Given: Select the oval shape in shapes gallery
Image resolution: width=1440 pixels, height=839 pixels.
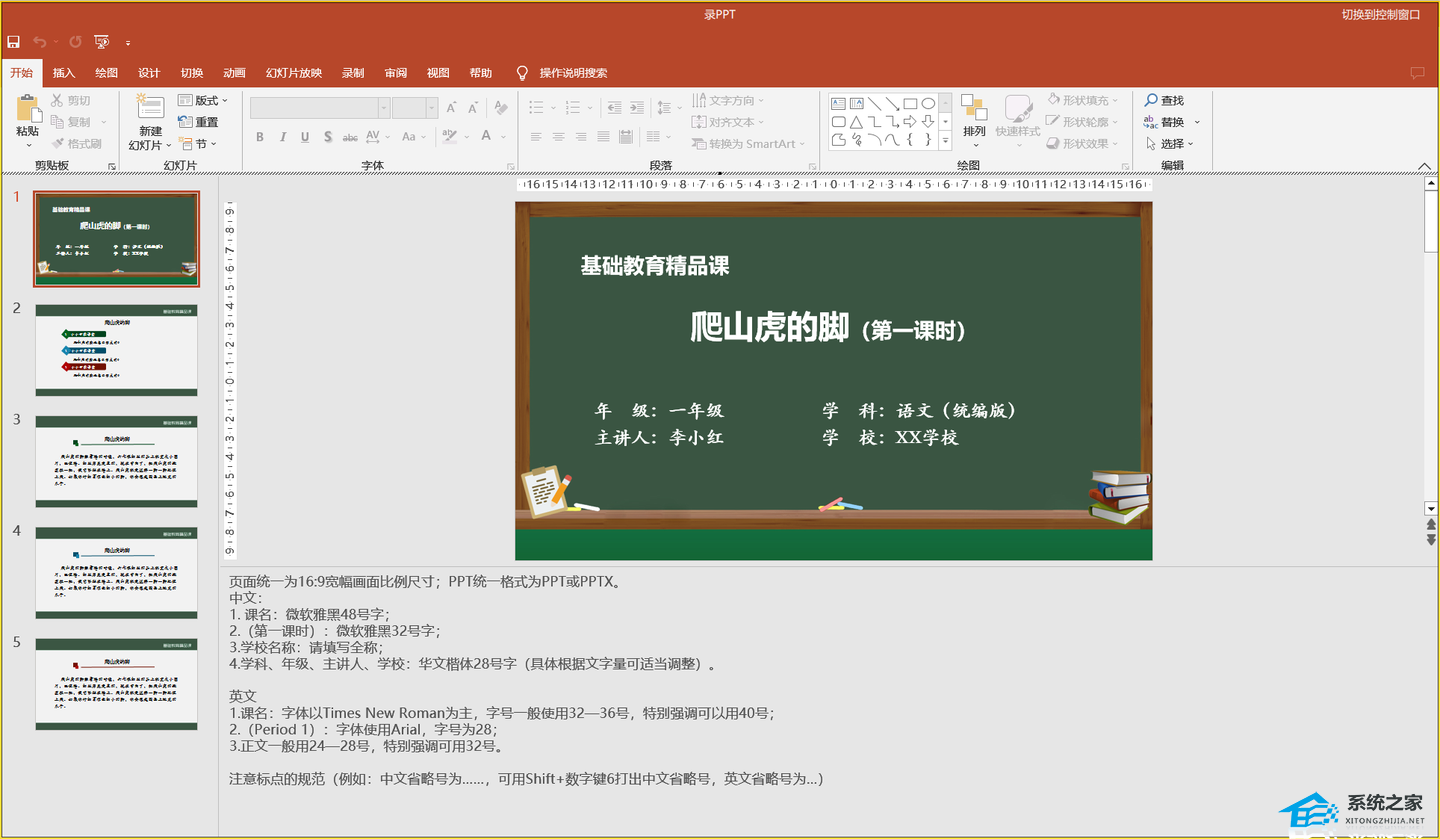Looking at the screenshot, I should 928,103.
